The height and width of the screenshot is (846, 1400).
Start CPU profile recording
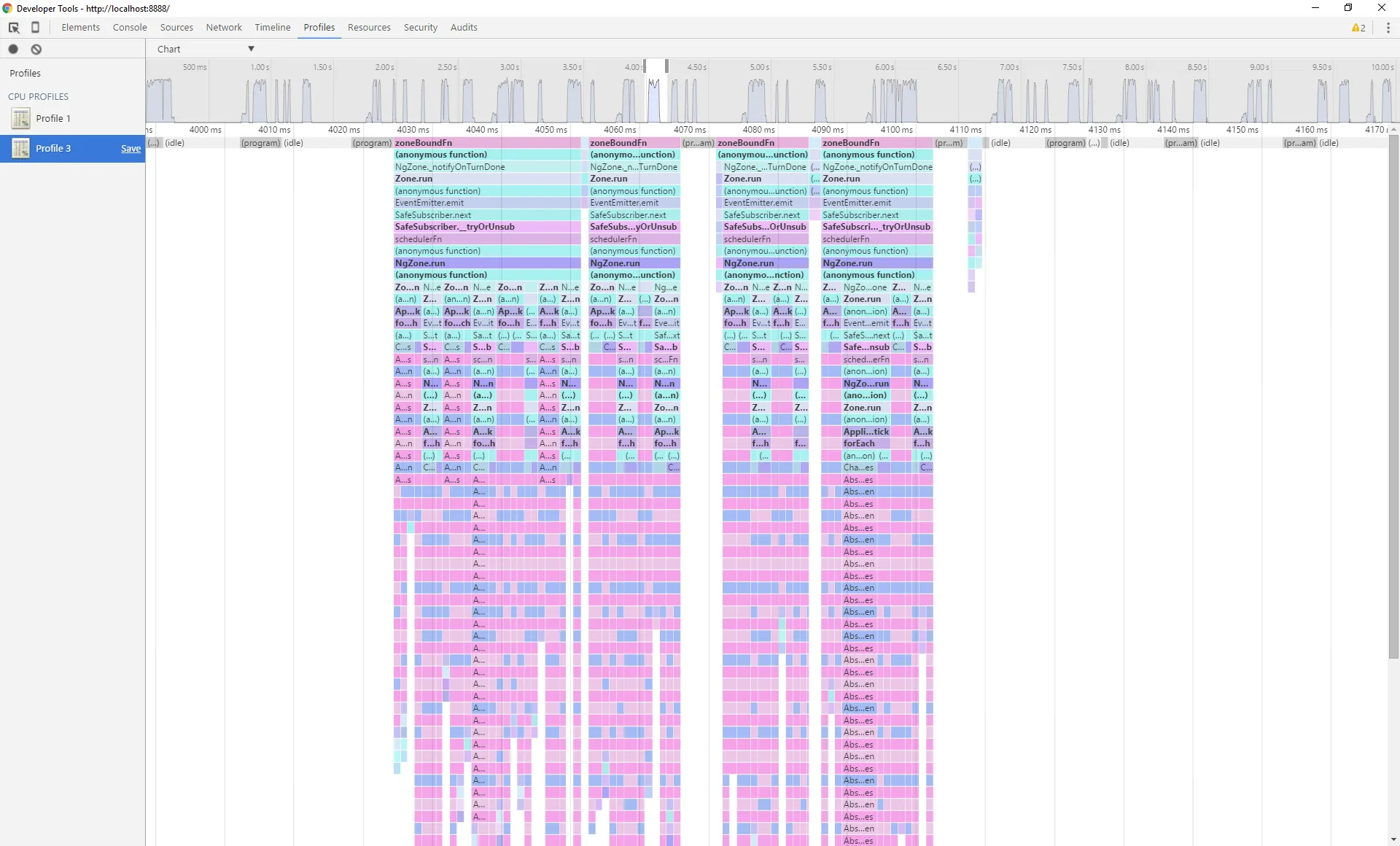tap(13, 49)
